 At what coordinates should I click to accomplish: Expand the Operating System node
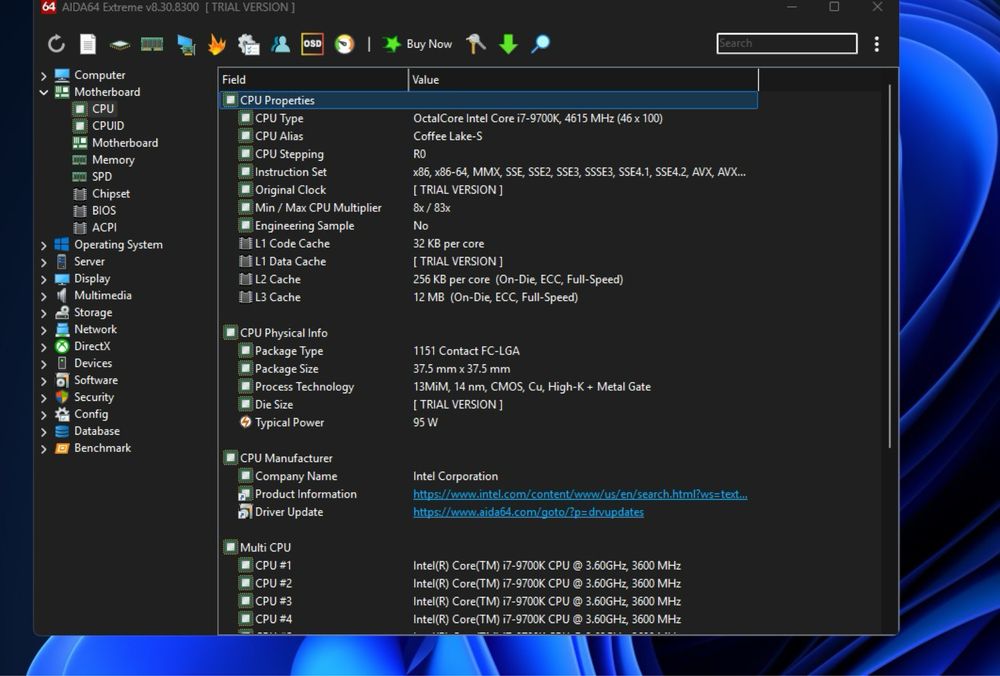click(x=43, y=245)
